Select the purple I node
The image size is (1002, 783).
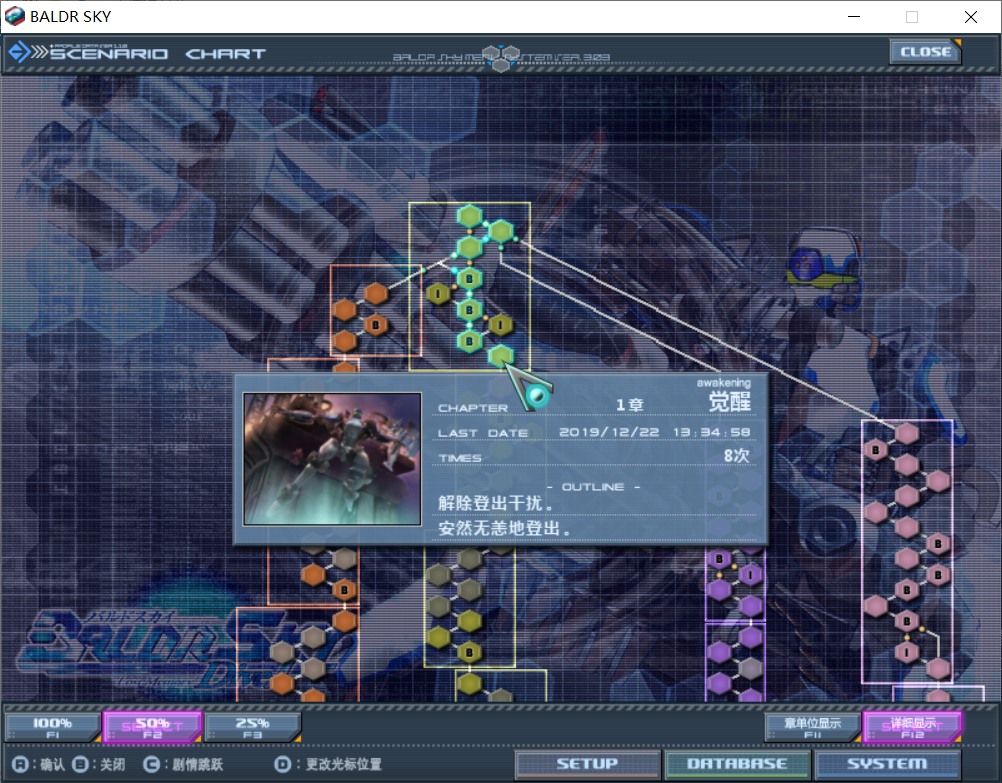(x=750, y=575)
